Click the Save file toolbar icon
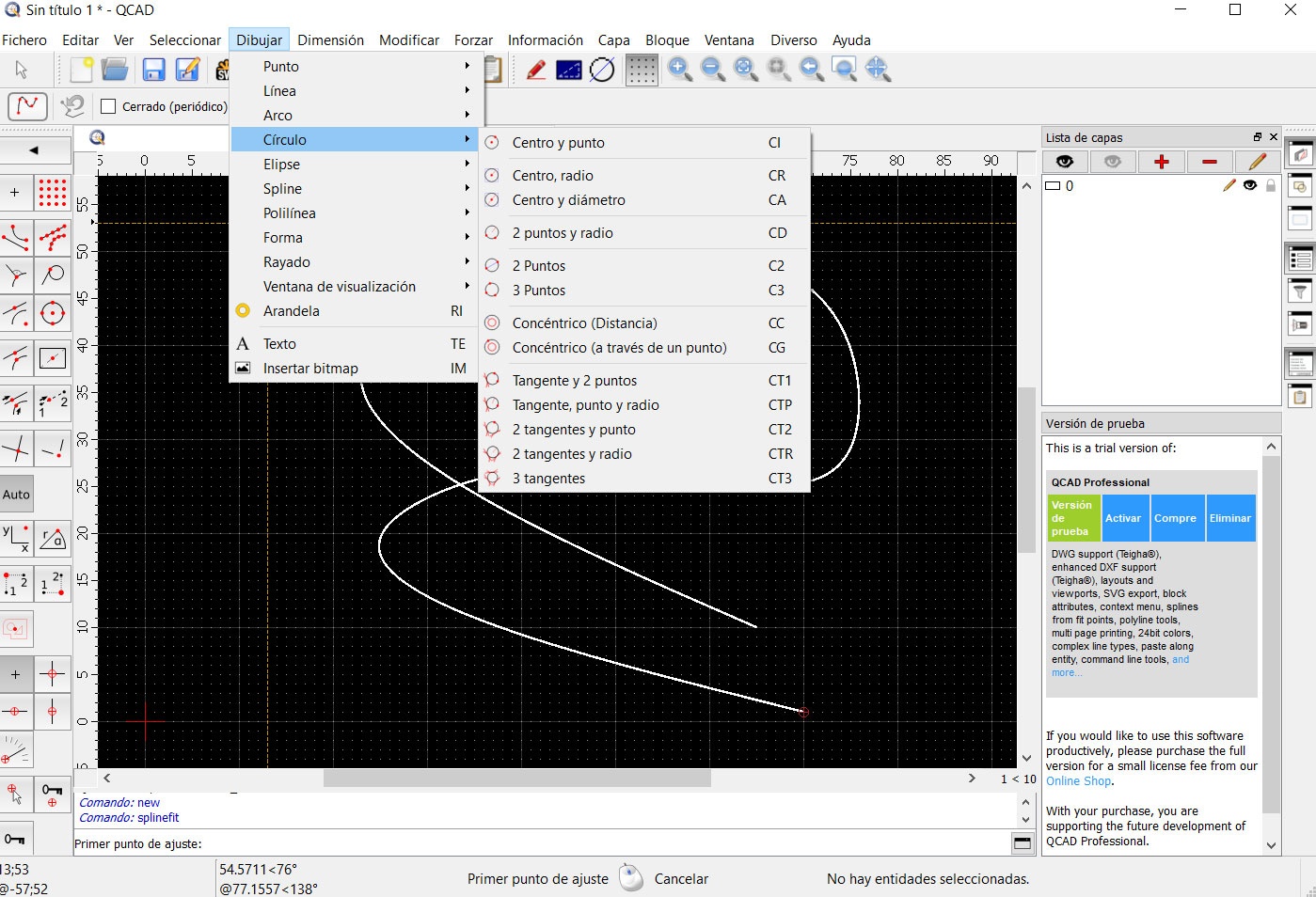Image resolution: width=1316 pixels, height=897 pixels. point(153,70)
